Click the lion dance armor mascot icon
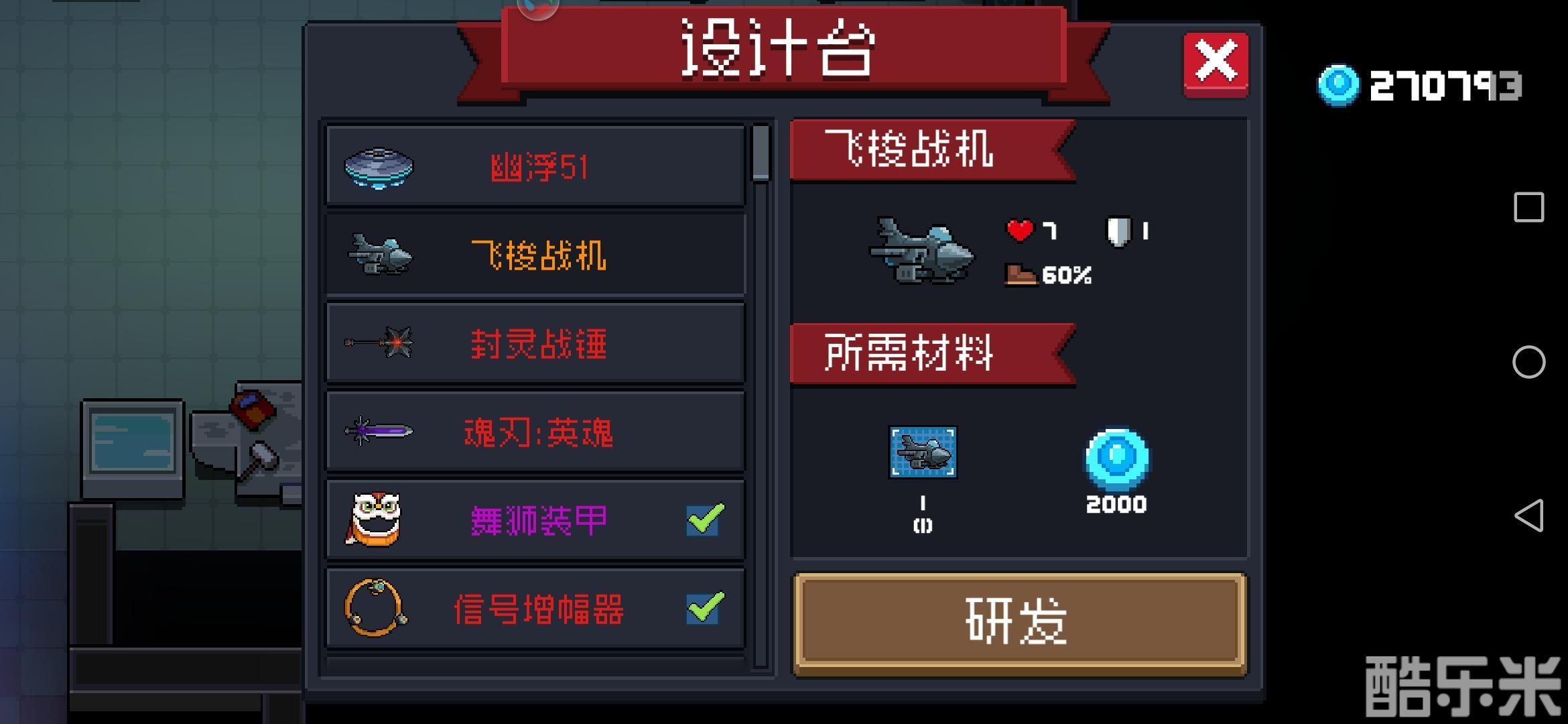The image size is (1568, 724). tap(376, 520)
